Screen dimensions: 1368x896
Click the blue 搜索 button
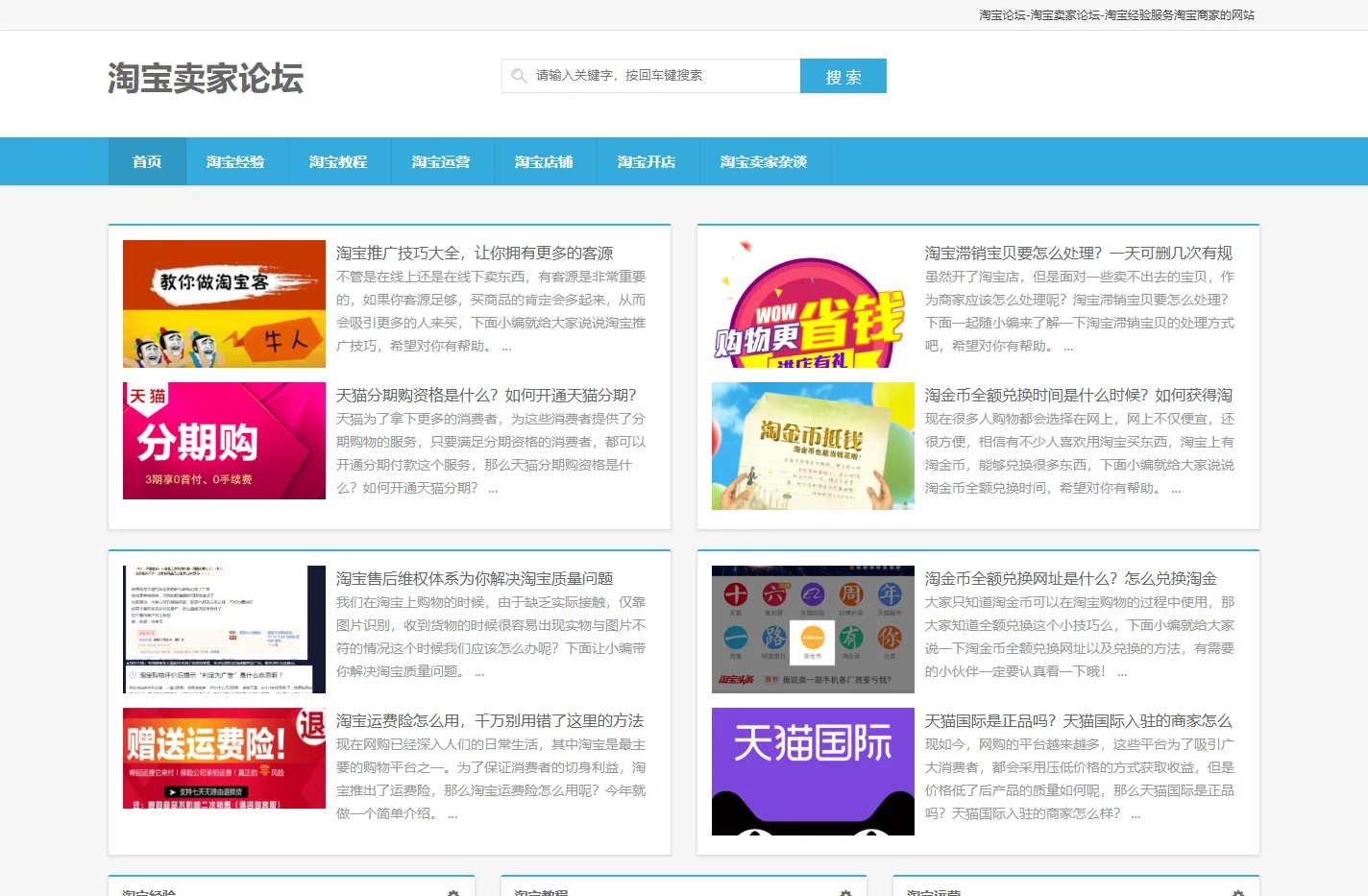[843, 76]
